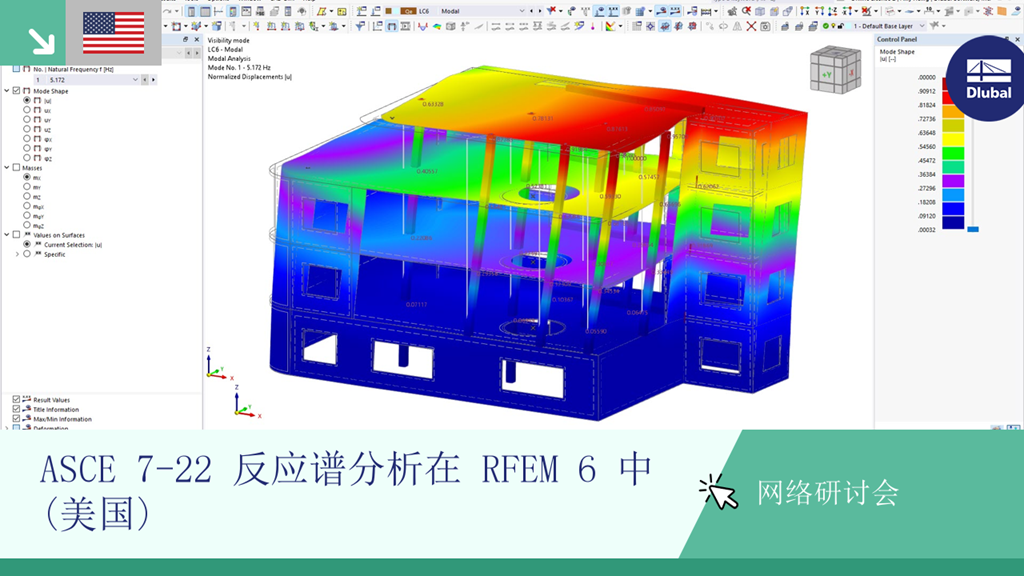Select the Specific values radio button
The height and width of the screenshot is (576, 1024).
27,254
